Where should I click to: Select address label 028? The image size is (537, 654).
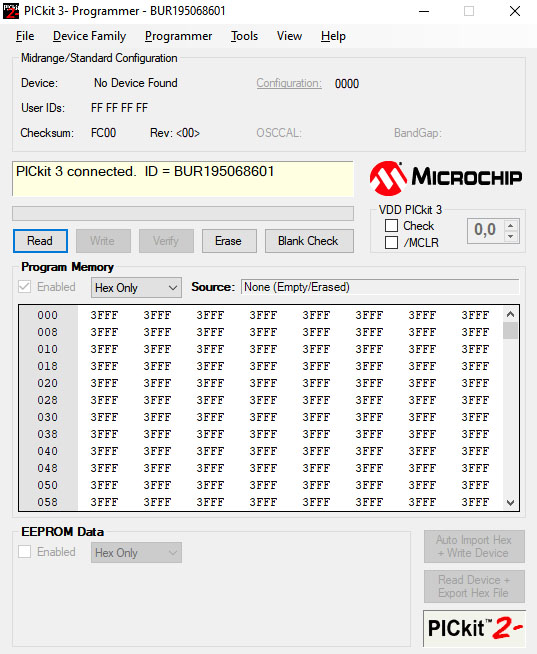click(48, 400)
